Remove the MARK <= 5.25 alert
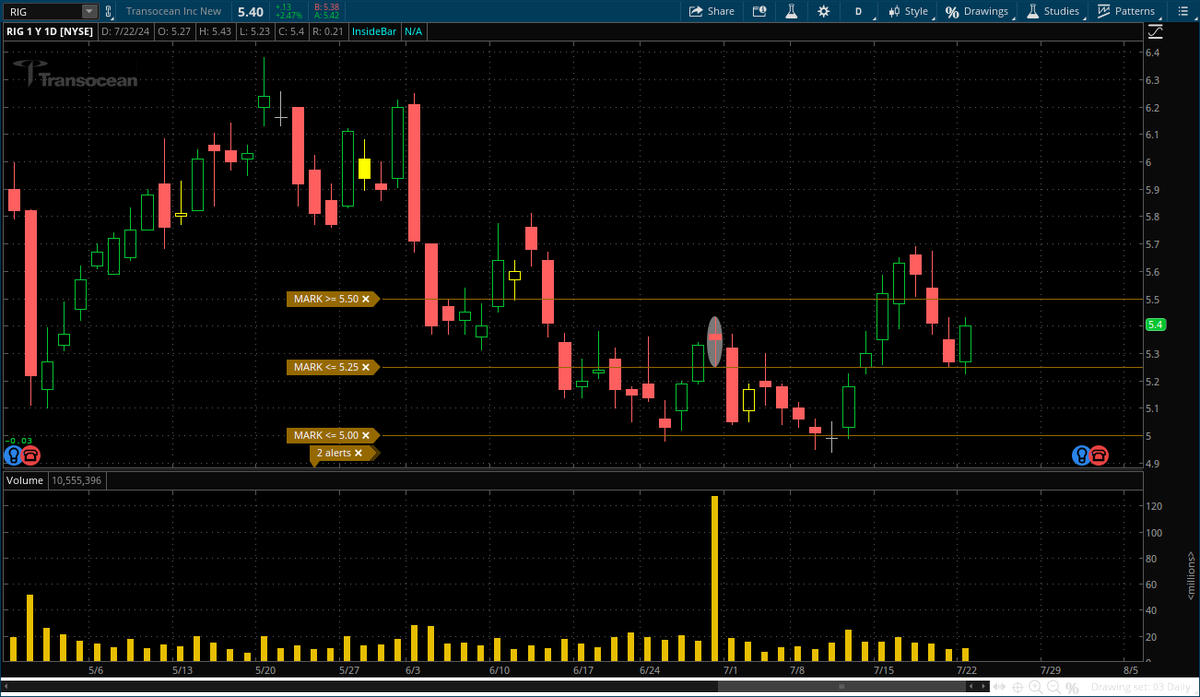The width and height of the screenshot is (1200, 697). (x=365, y=367)
